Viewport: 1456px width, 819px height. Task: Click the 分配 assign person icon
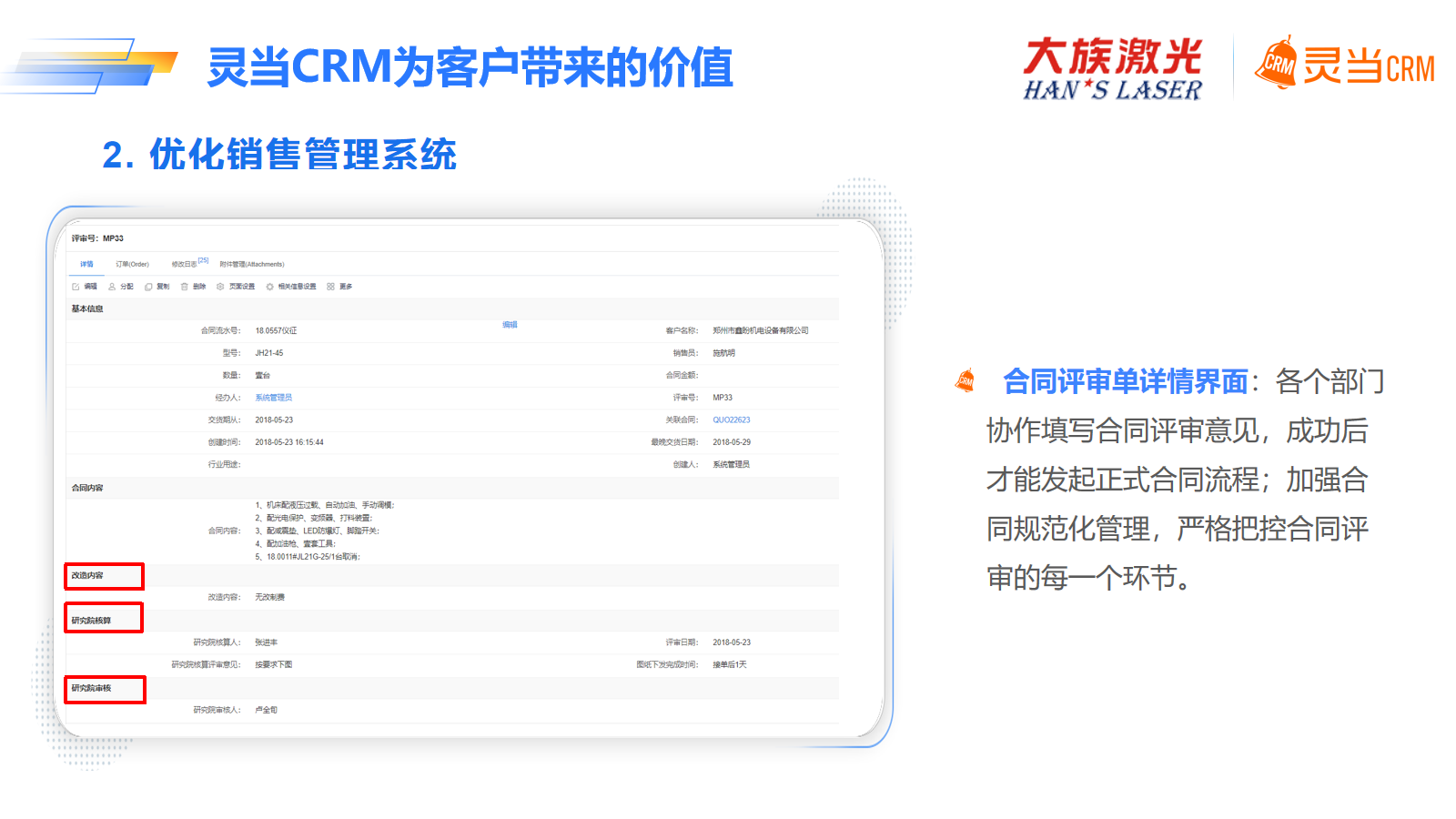[x=112, y=287]
